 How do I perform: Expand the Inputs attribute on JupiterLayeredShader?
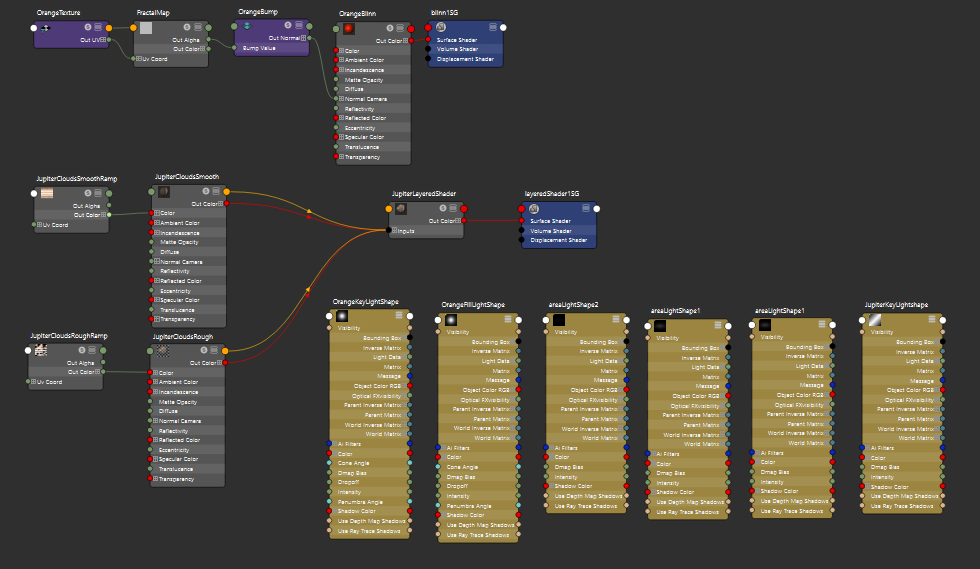coord(396,231)
